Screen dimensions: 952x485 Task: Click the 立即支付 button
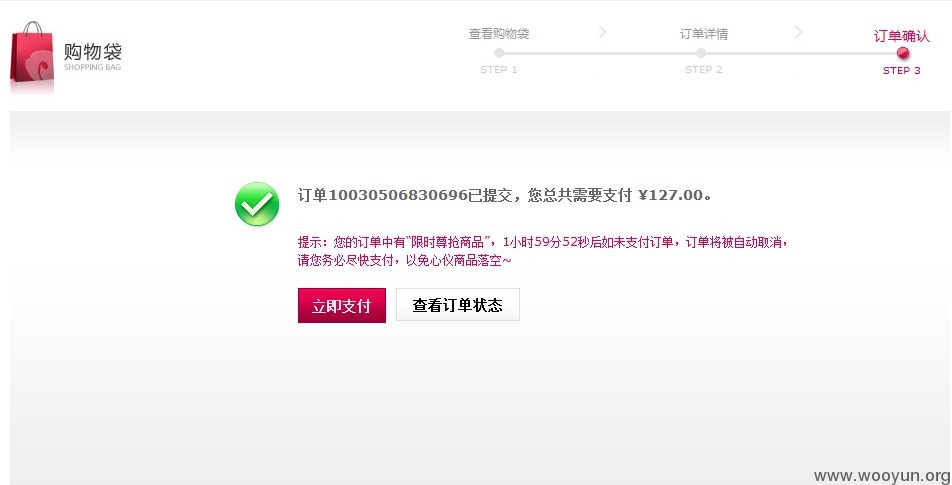(342, 305)
